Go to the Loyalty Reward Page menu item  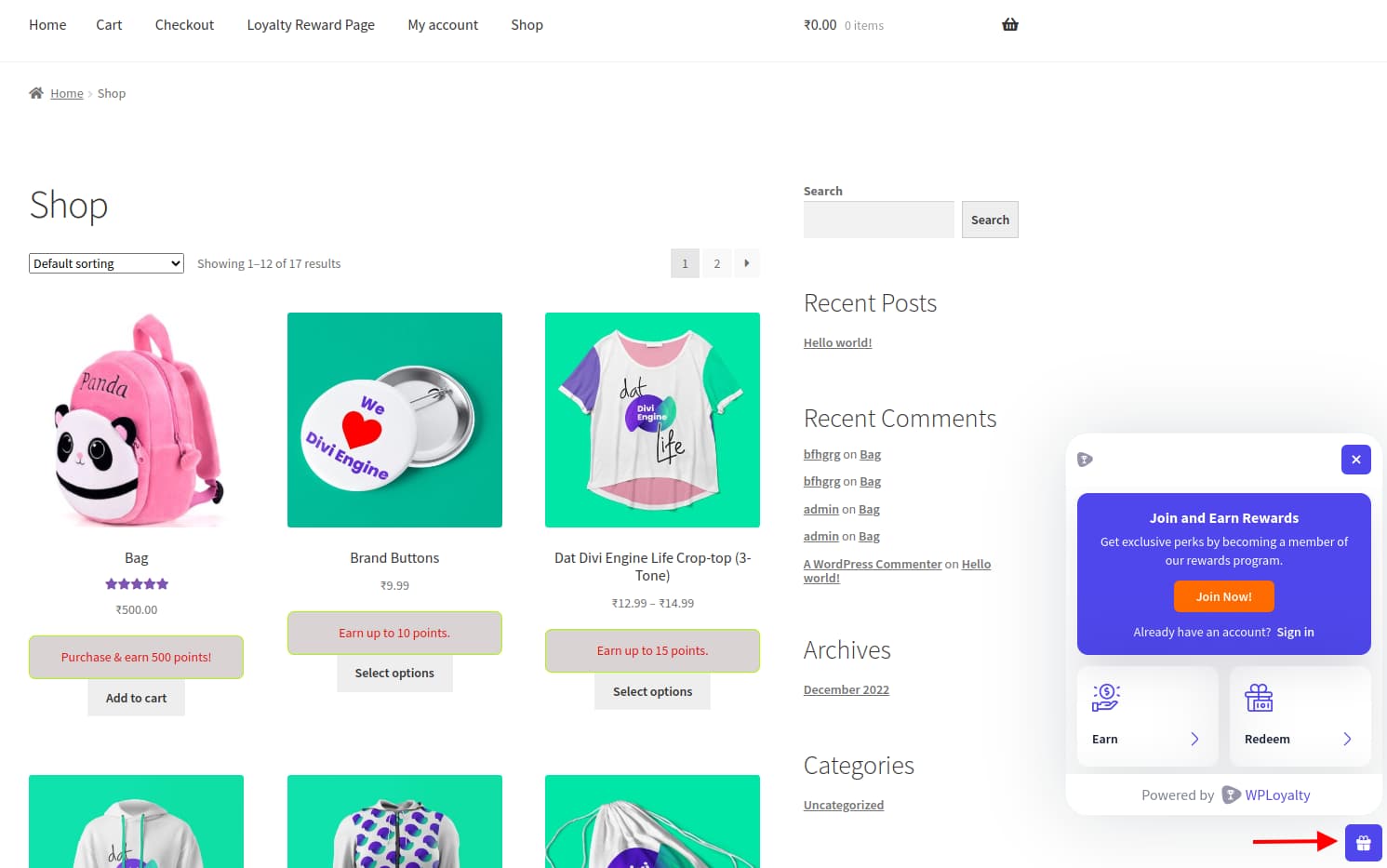311,24
